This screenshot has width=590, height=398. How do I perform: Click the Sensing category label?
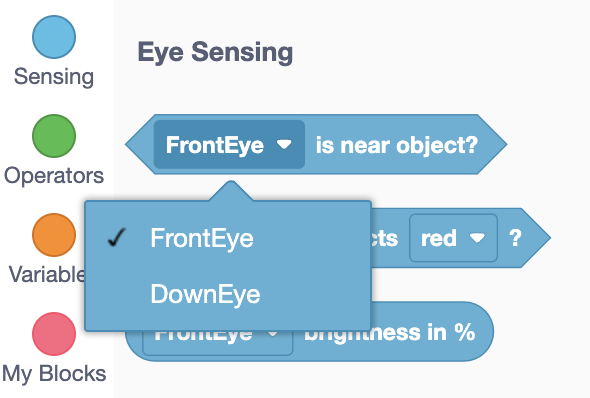click(x=54, y=77)
